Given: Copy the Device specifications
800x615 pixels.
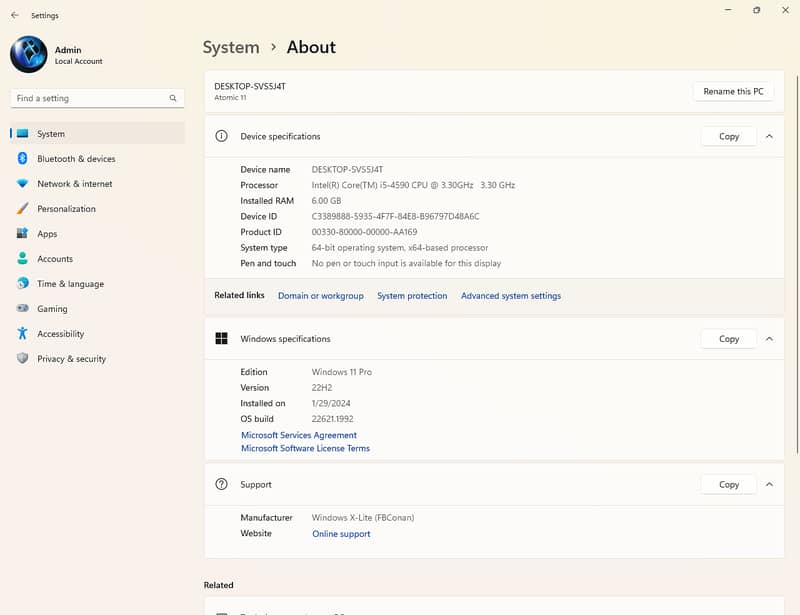Looking at the screenshot, I should (x=729, y=136).
